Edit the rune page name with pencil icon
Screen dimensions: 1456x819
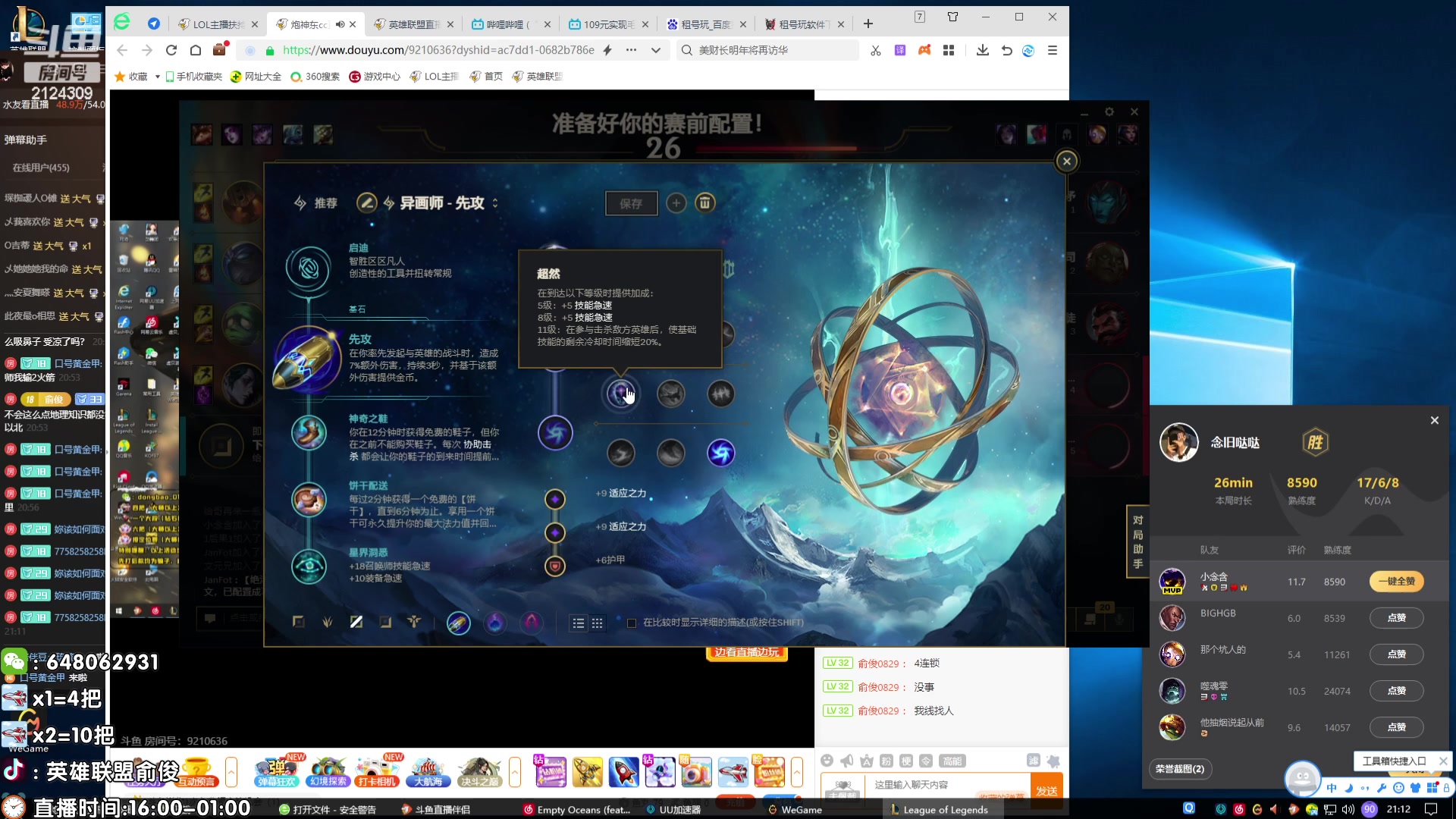click(367, 202)
